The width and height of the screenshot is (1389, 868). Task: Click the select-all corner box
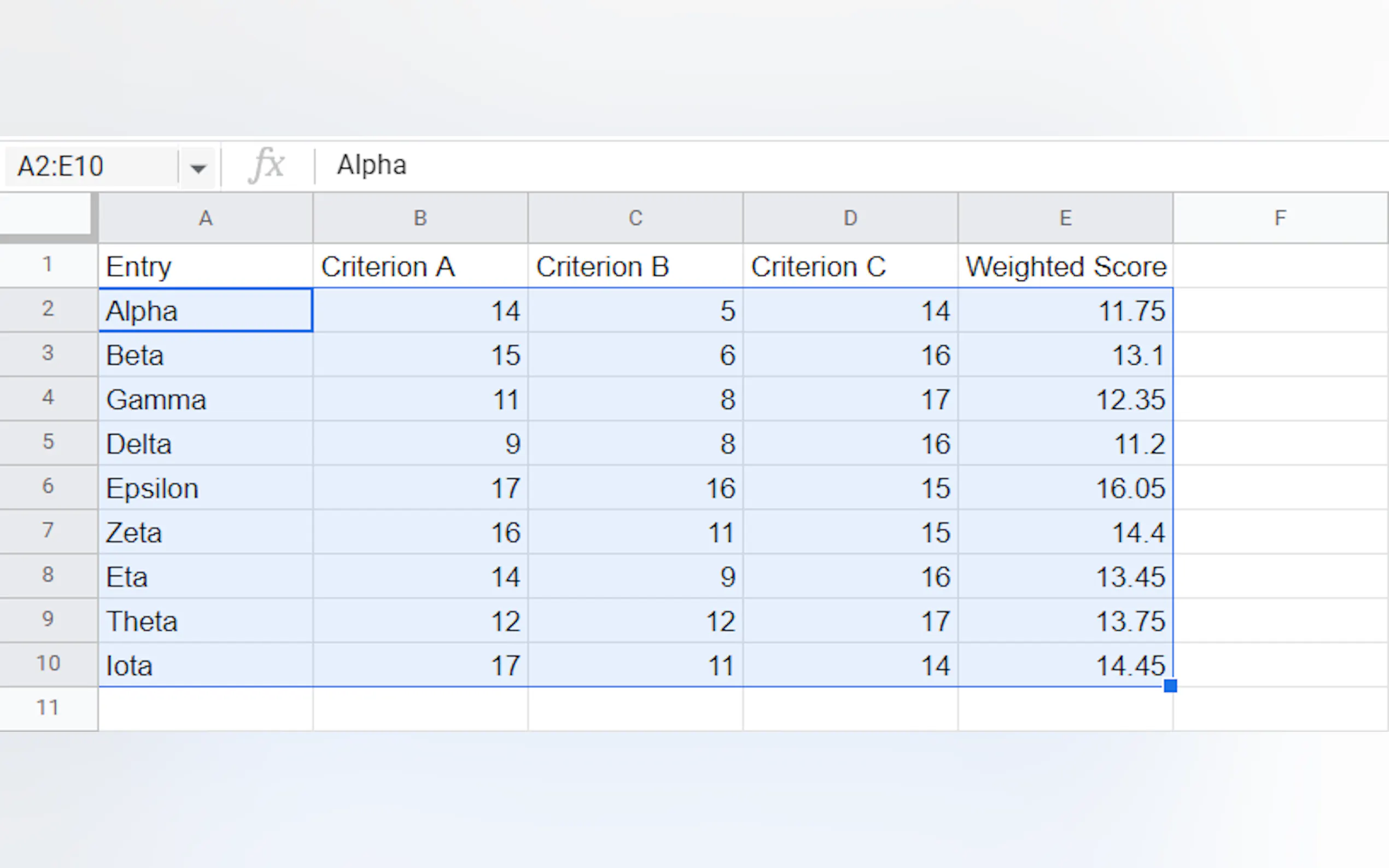46,215
